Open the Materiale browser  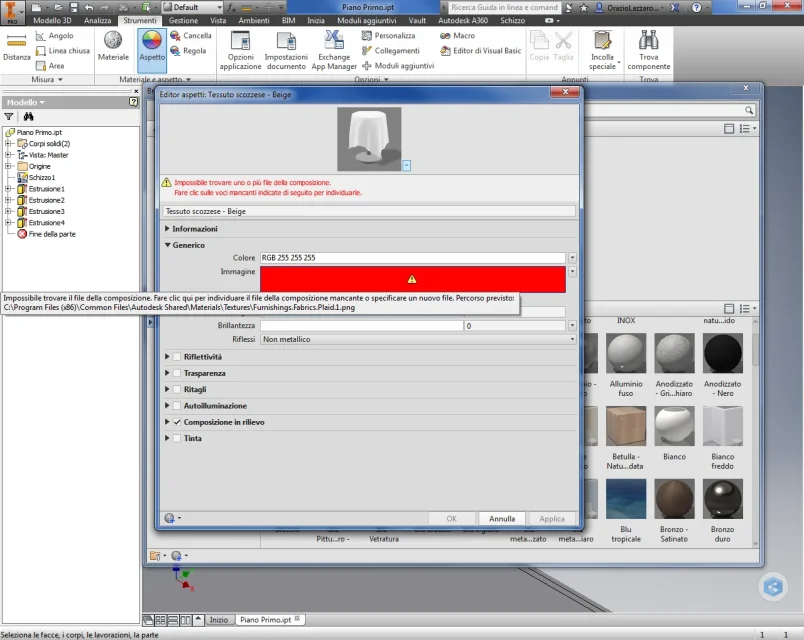113,46
